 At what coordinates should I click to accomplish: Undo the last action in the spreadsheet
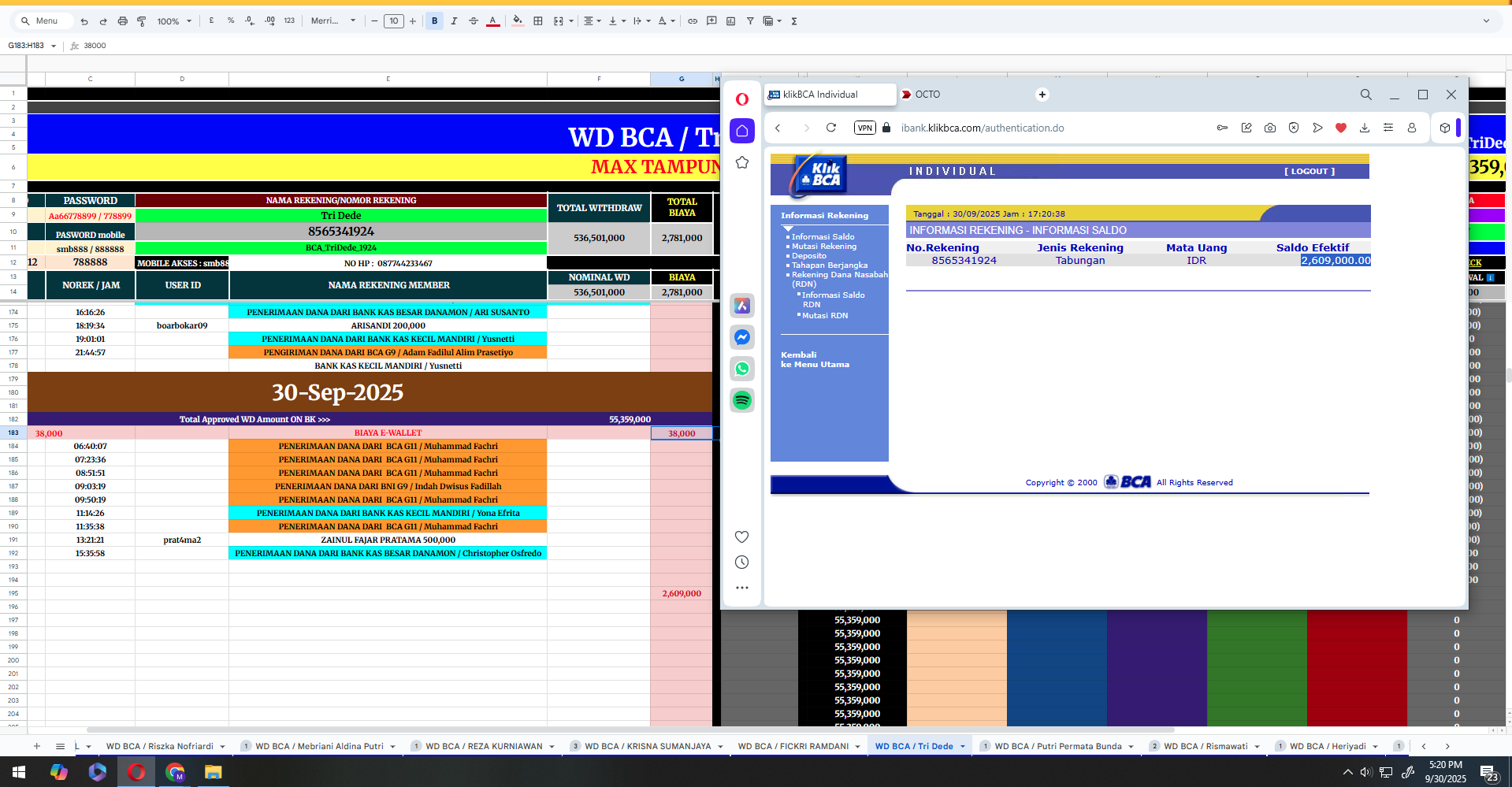[84, 21]
